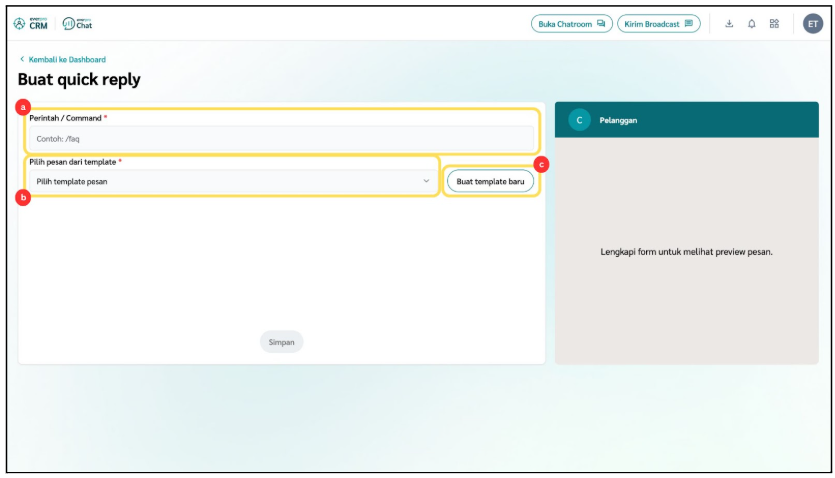Go back via Kembali ke Dashboard link
This screenshot has height=478, width=835.
point(67,60)
